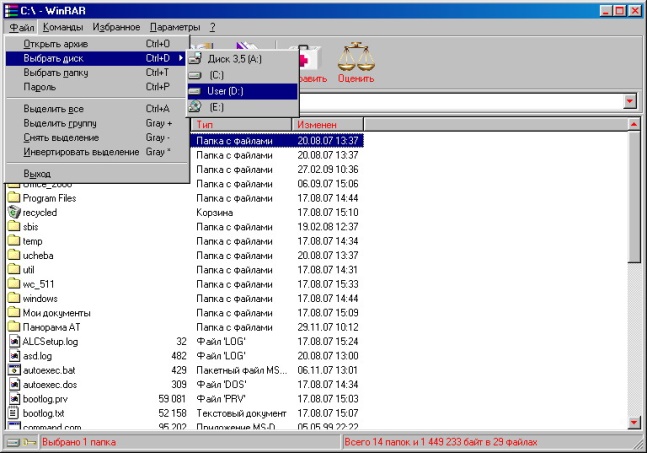This screenshot has height=453, width=647.
Task: Choose Инвертировать выделение menu entry
Action: click(97, 152)
